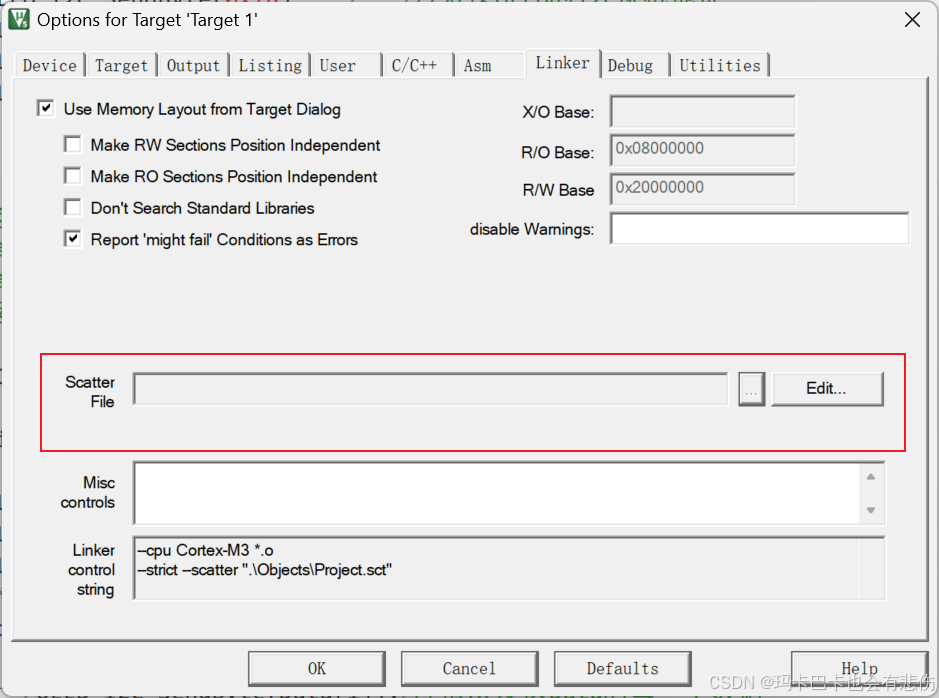Click the R/O Base field 0x08000000
The height and width of the screenshot is (698, 939).
[x=702, y=150]
